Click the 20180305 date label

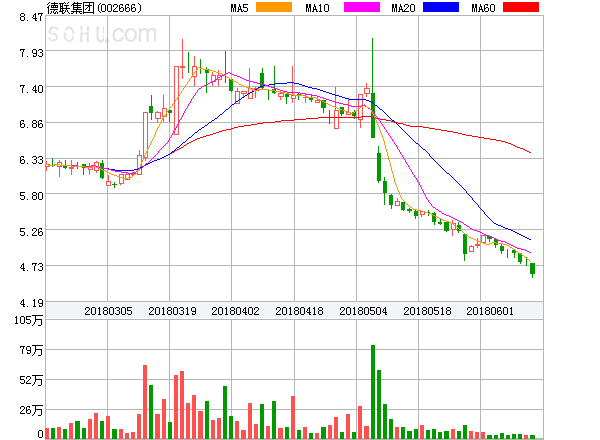pos(108,311)
